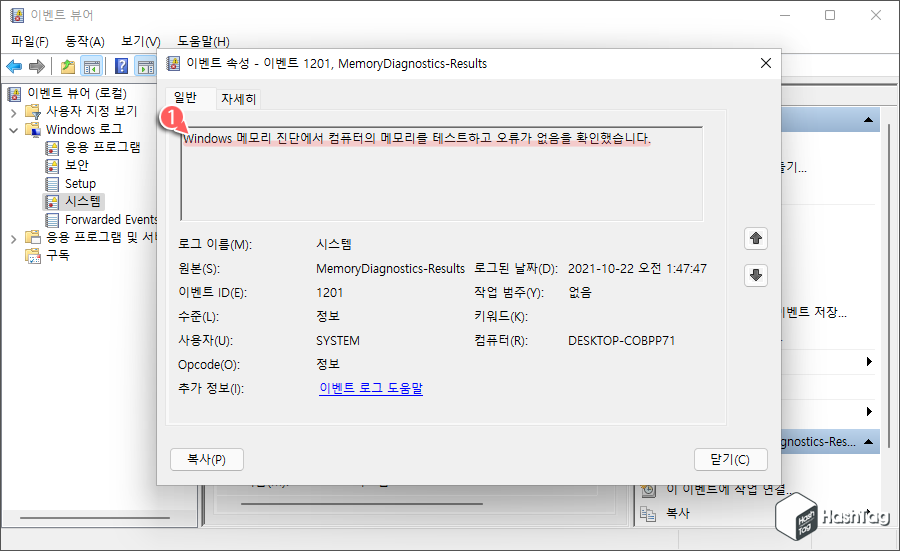Image resolution: width=900 pixels, height=551 pixels.
Task: Click the 응용 프로그램 log icon
Action: click(52, 148)
